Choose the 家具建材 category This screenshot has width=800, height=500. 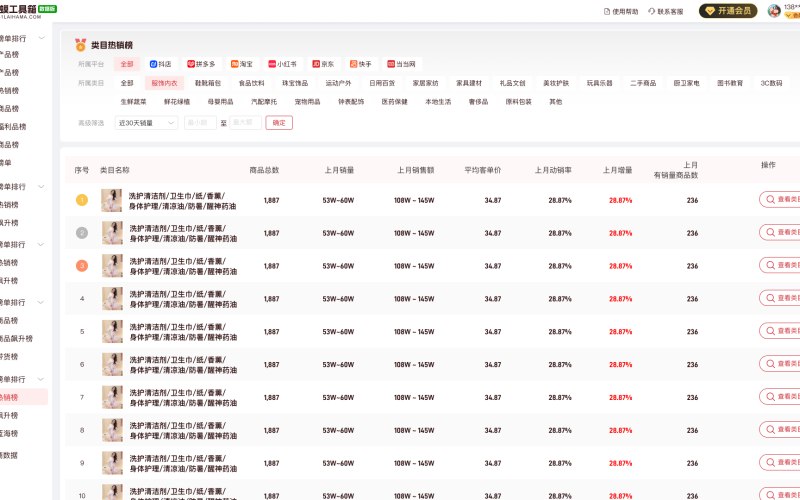tap(469, 83)
